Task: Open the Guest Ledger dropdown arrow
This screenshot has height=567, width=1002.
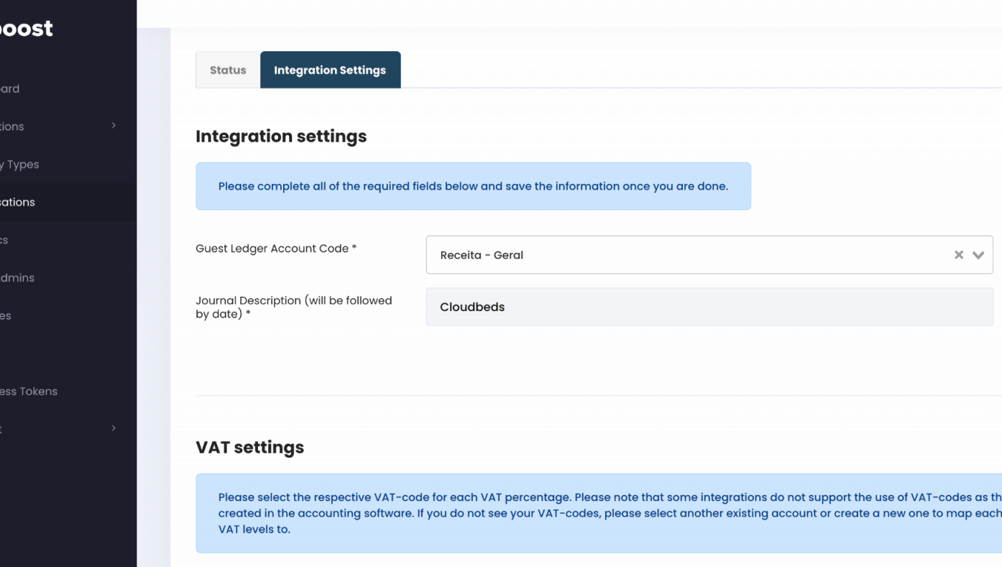Action: [x=978, y=255]
